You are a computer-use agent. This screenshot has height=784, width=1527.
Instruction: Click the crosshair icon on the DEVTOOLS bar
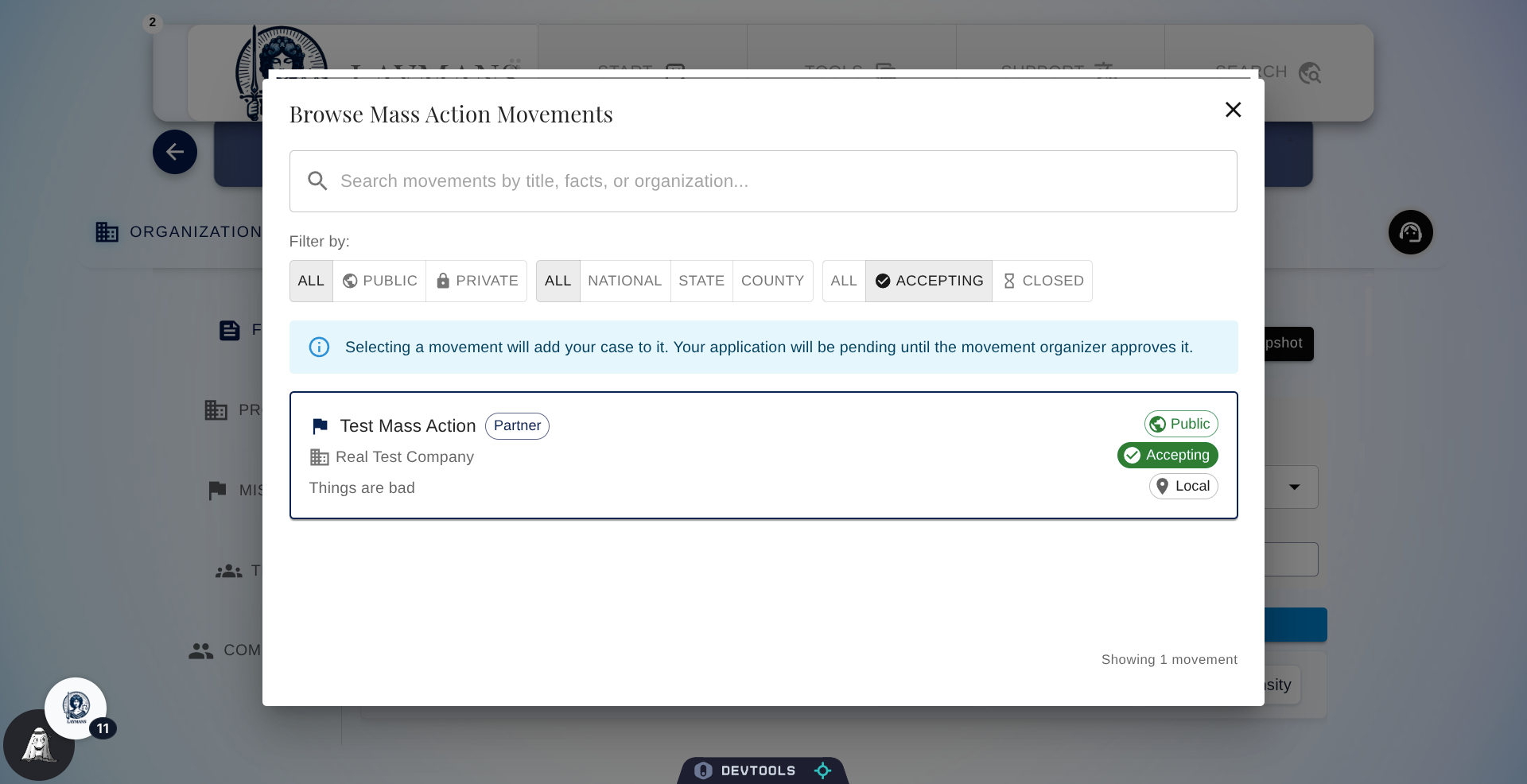(x=823, y=770)
